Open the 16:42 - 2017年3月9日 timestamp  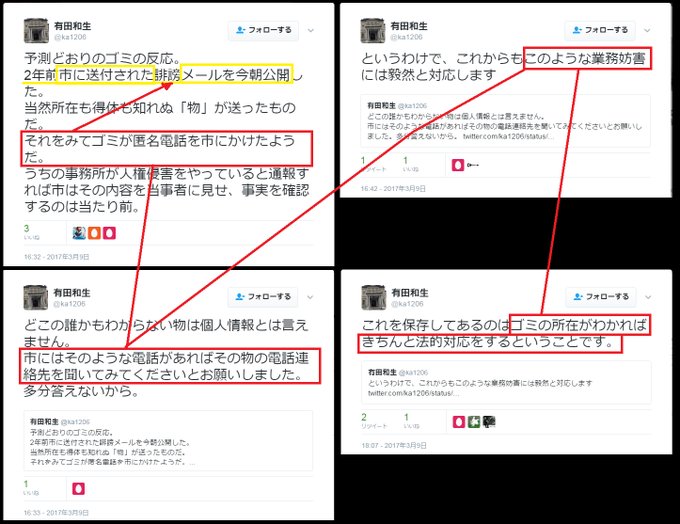[x=393, y=189]
